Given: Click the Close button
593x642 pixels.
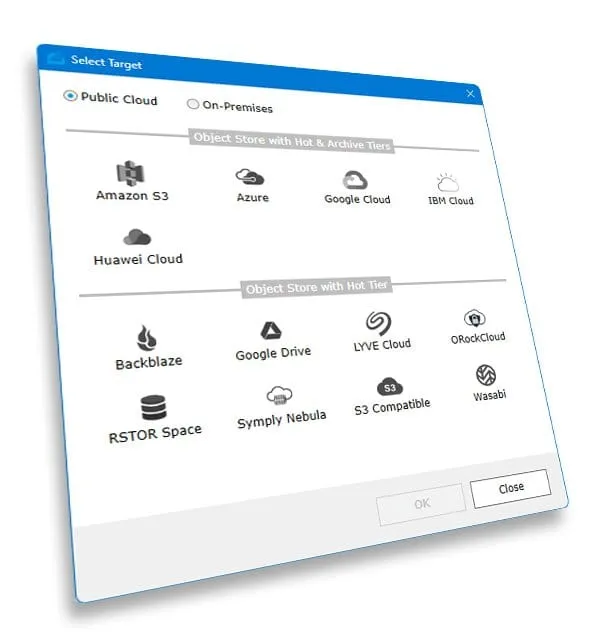Looking at the screenshot, I should pos(511,488).
